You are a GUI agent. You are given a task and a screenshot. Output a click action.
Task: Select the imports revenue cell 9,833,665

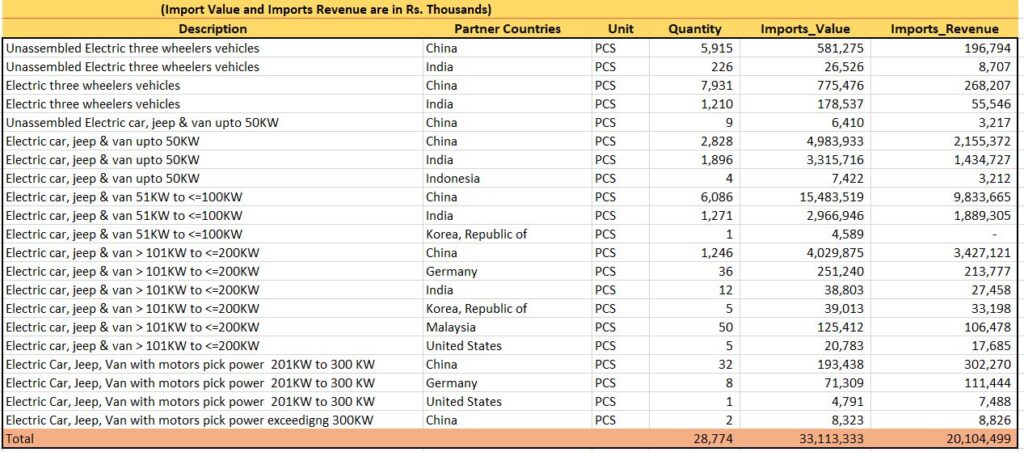pyautogui.click(x=972, y=197)
